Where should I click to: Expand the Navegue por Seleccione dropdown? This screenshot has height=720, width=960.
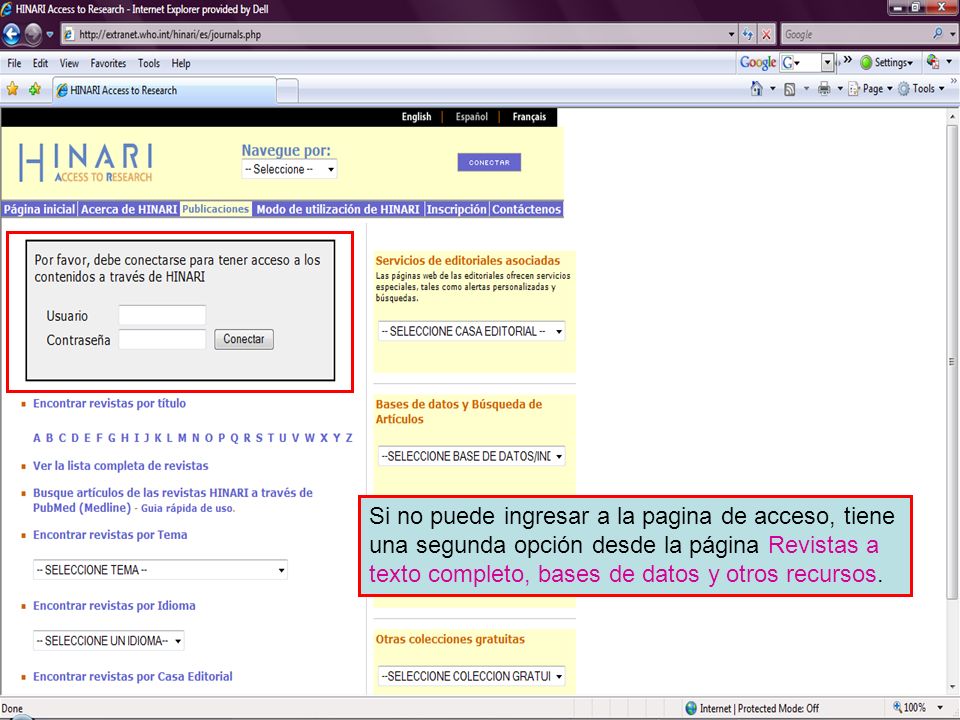(289, 169)
